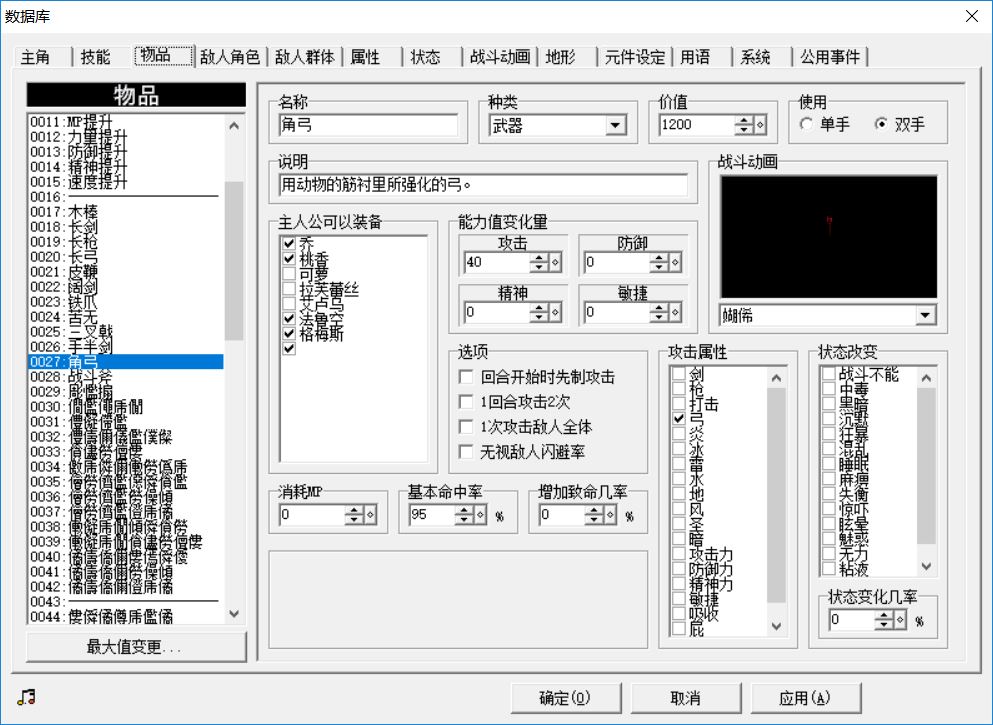The image size is (993, 725).
Task: Enable the 1回合攻击2次 option
Action: 465,402
